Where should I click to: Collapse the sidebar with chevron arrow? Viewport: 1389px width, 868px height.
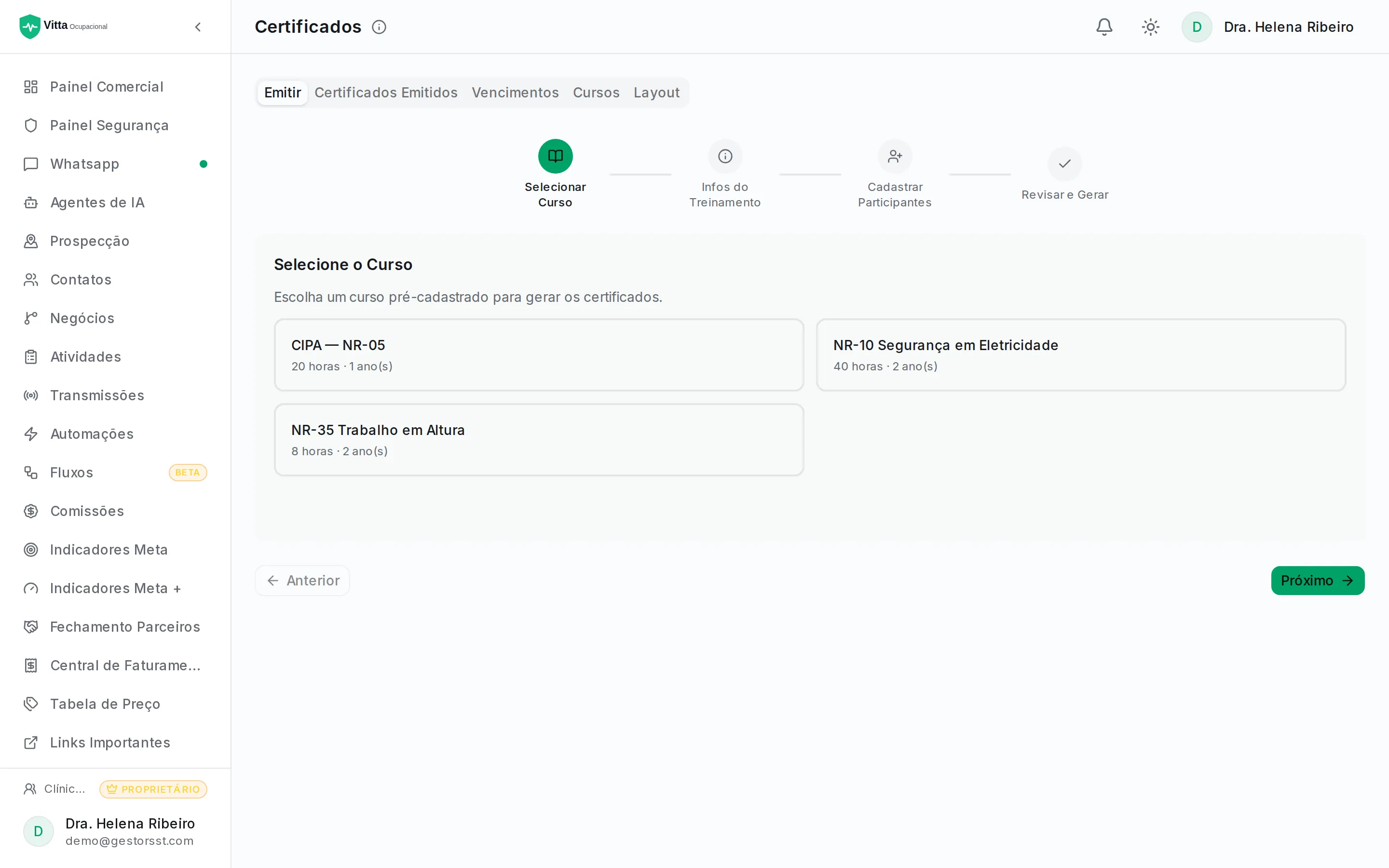point(198,27)
